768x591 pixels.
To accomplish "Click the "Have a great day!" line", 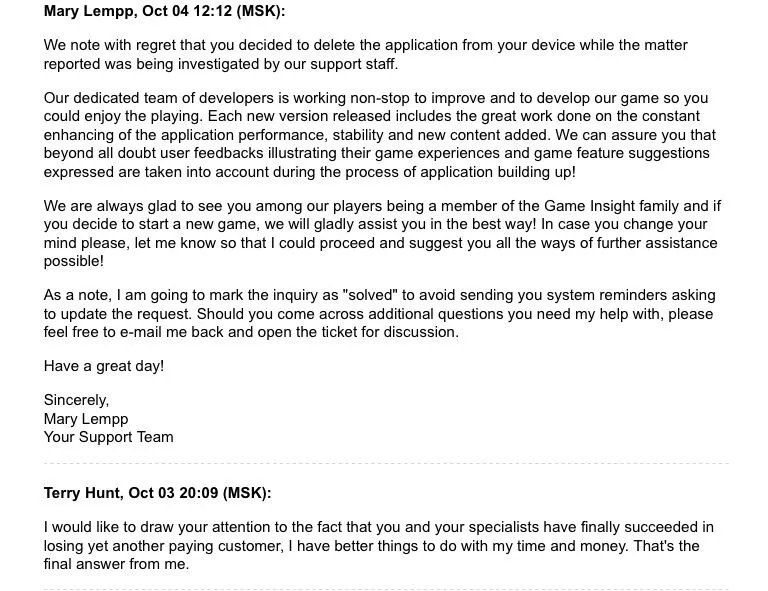I will tap(104, 366).
